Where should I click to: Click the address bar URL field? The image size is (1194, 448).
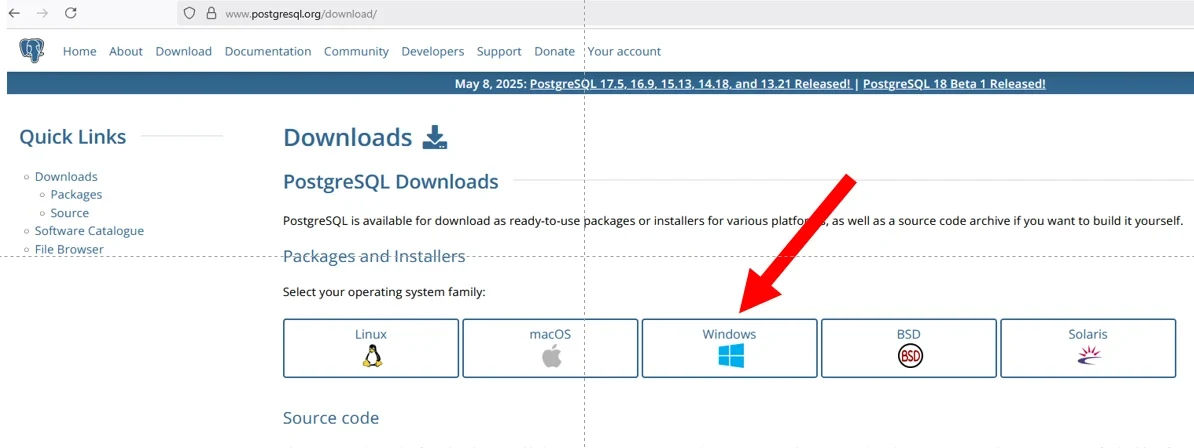[x=685, y=14]
